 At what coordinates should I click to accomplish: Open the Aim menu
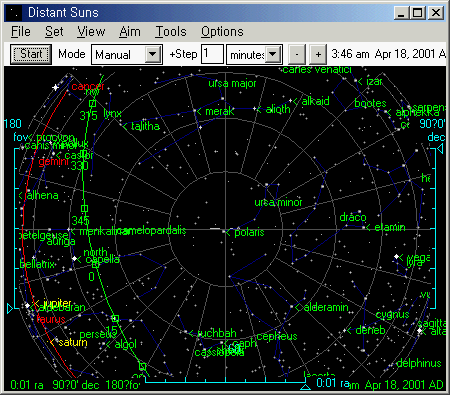tap(130, 32)
